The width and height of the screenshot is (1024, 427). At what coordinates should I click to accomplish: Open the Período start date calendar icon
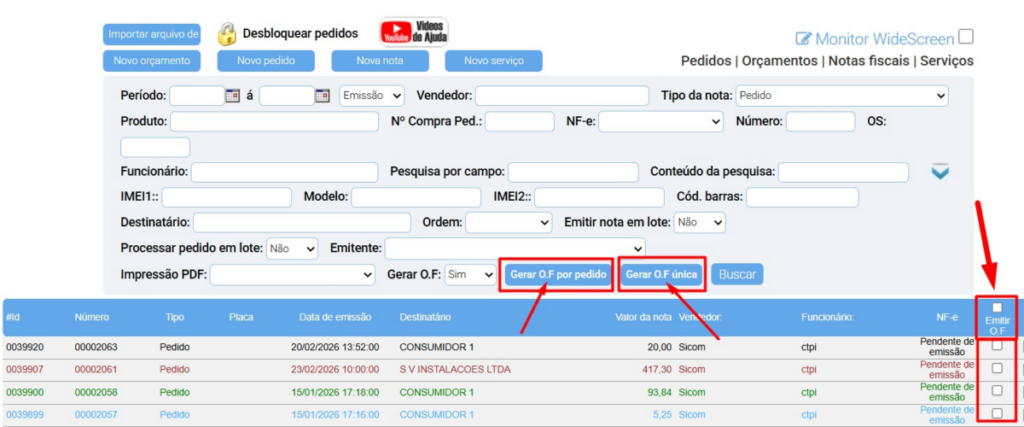point(233,95)
